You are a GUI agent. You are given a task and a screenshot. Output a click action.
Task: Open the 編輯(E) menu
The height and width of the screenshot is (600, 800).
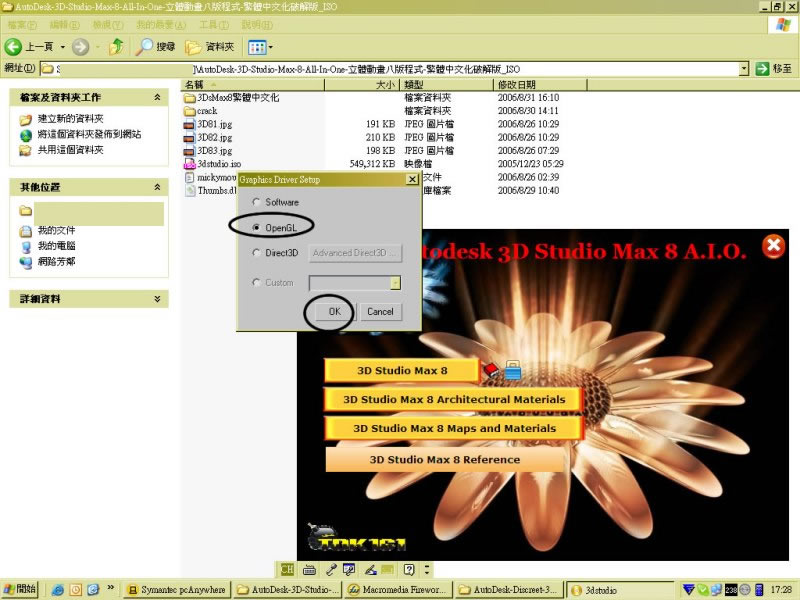65,25
